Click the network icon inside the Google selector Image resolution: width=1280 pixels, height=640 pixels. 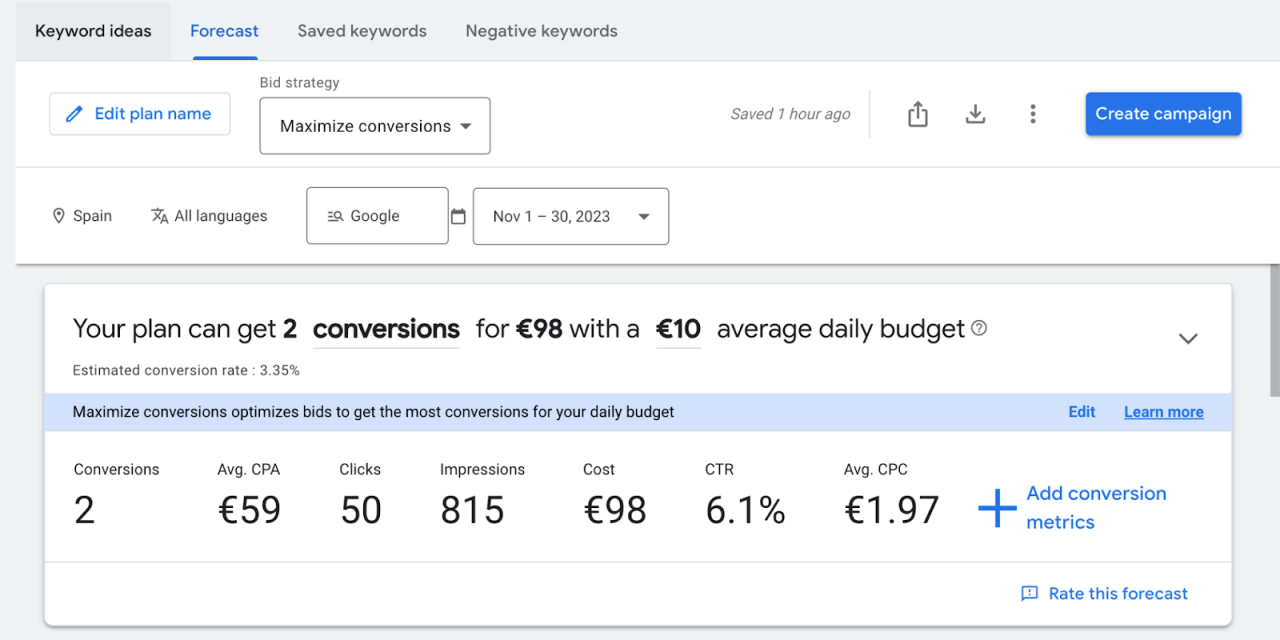pyautogui.click(x=335, y=215)
